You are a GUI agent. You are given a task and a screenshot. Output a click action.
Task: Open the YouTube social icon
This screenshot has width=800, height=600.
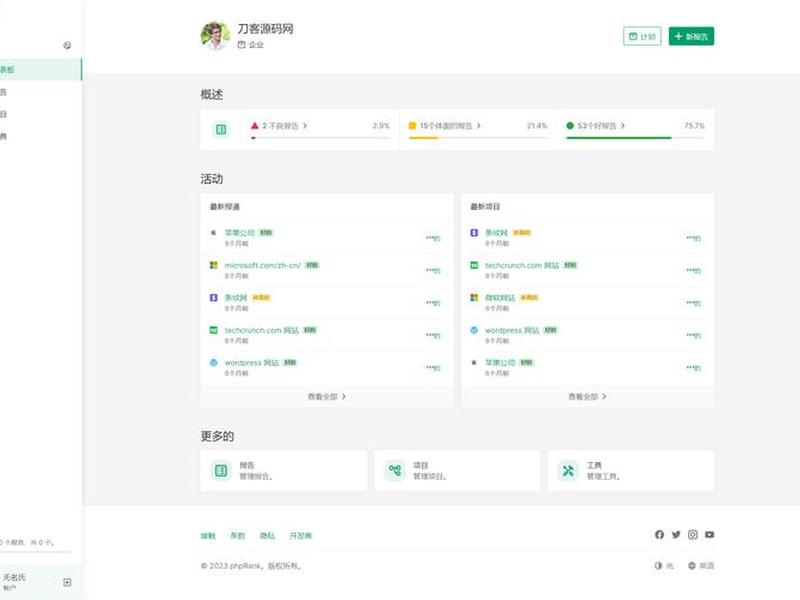[x=709, y=535]
